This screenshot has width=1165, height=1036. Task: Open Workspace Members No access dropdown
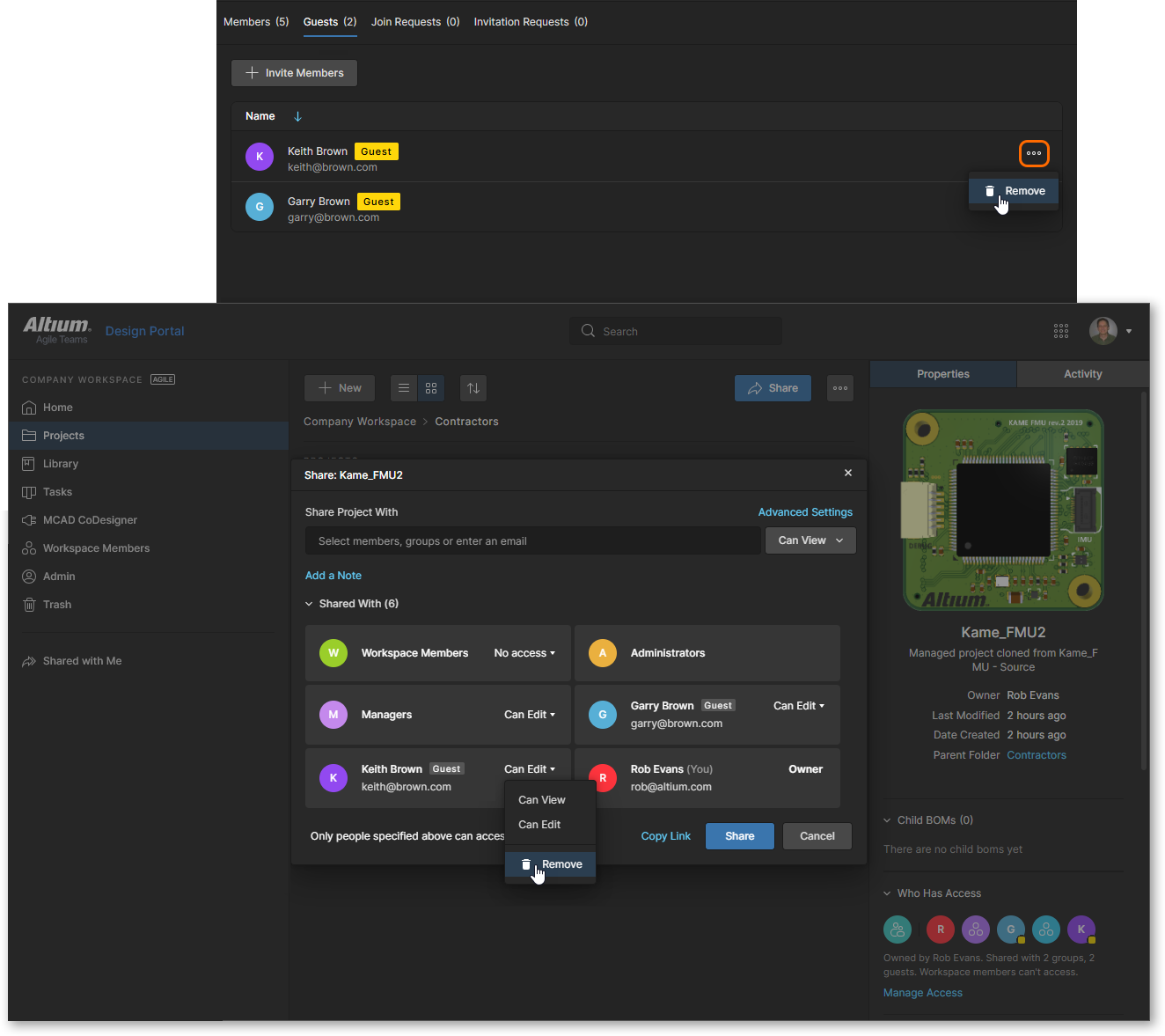pos(524,653)
